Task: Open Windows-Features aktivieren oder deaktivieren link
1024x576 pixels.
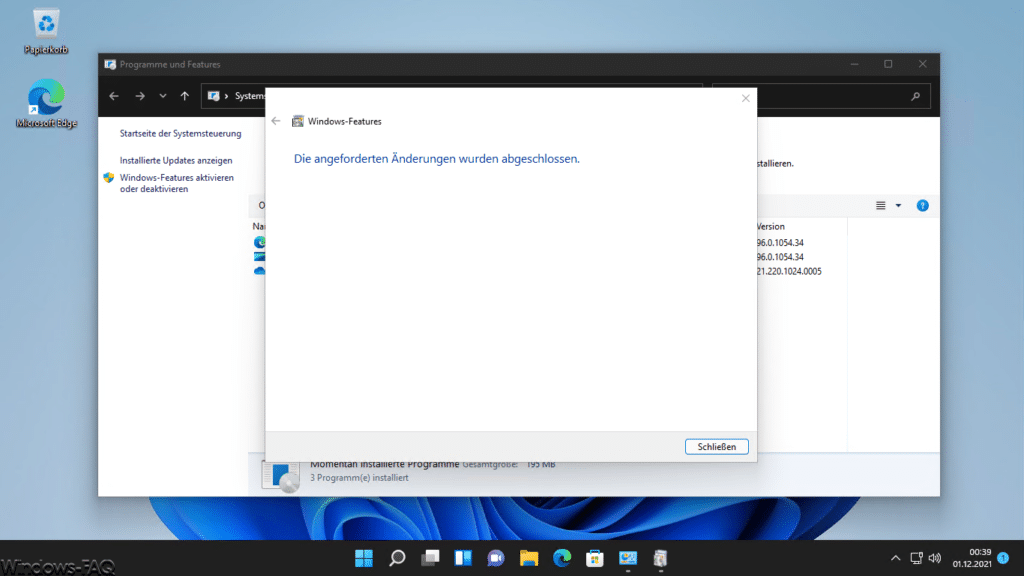Action: 176,183
